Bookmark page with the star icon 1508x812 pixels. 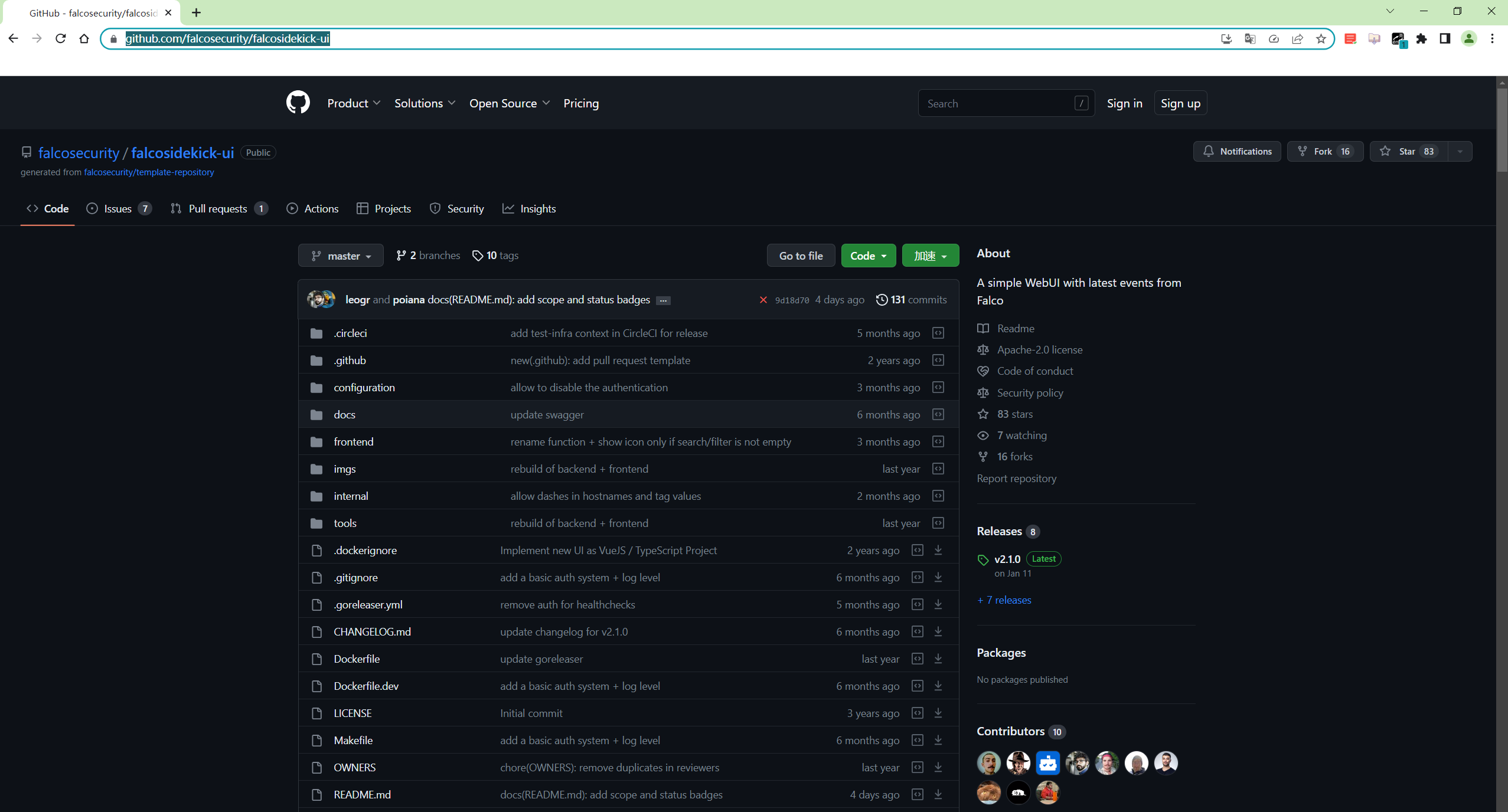[1321, 39]
